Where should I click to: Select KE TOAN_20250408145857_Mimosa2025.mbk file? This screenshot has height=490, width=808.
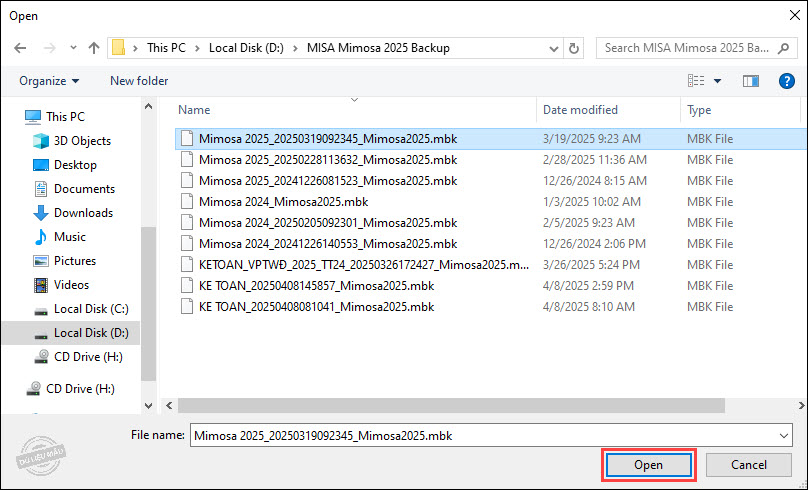(x=316, y=286)
